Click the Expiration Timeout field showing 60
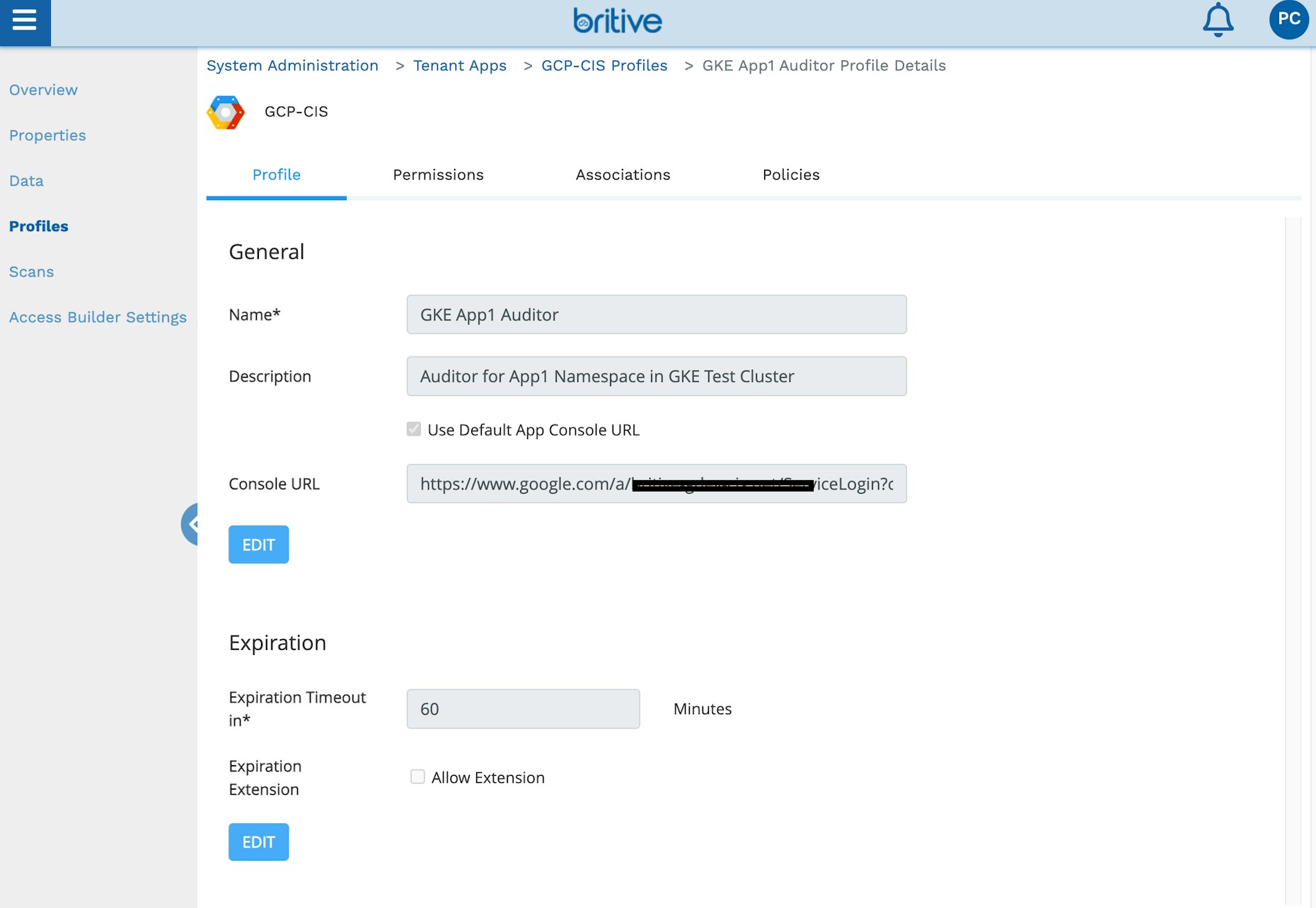Screen dimensions: 1316x908 click(523, 709)
